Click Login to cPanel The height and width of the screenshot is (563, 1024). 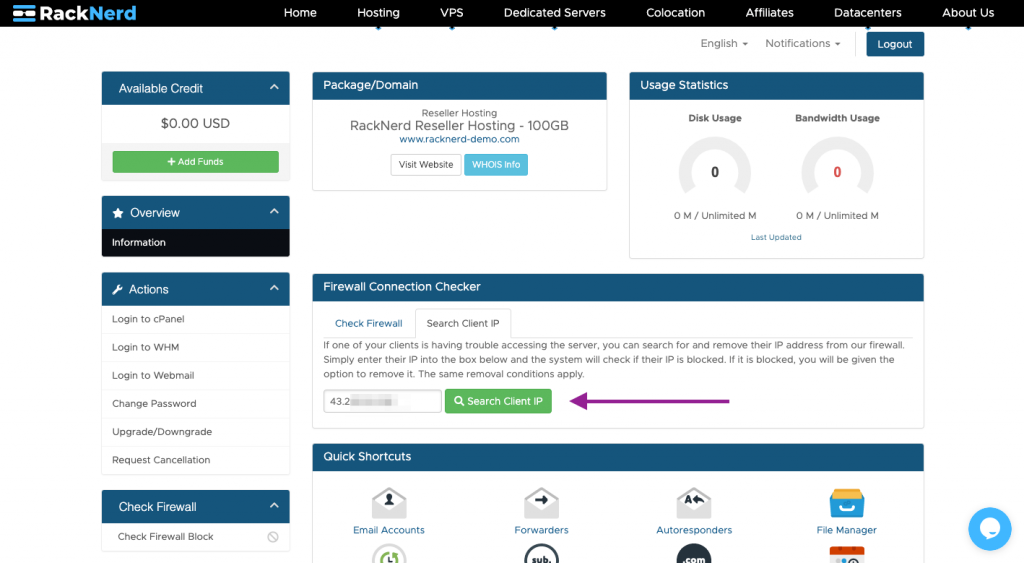click(195, 319)
